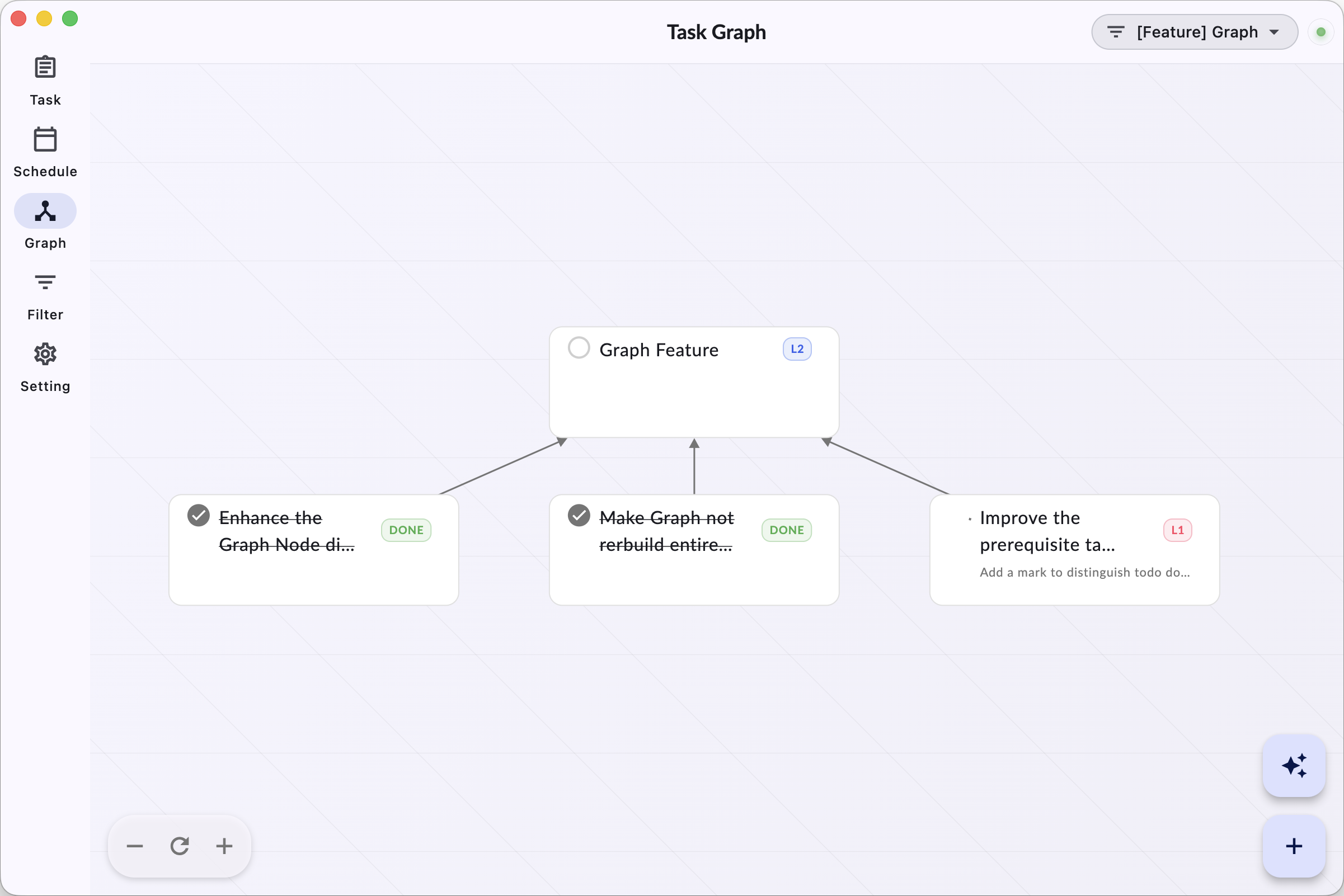This screenshot has height=896, width=1344.
Task: Zoom in using the plus control
Action: [224, 846]
